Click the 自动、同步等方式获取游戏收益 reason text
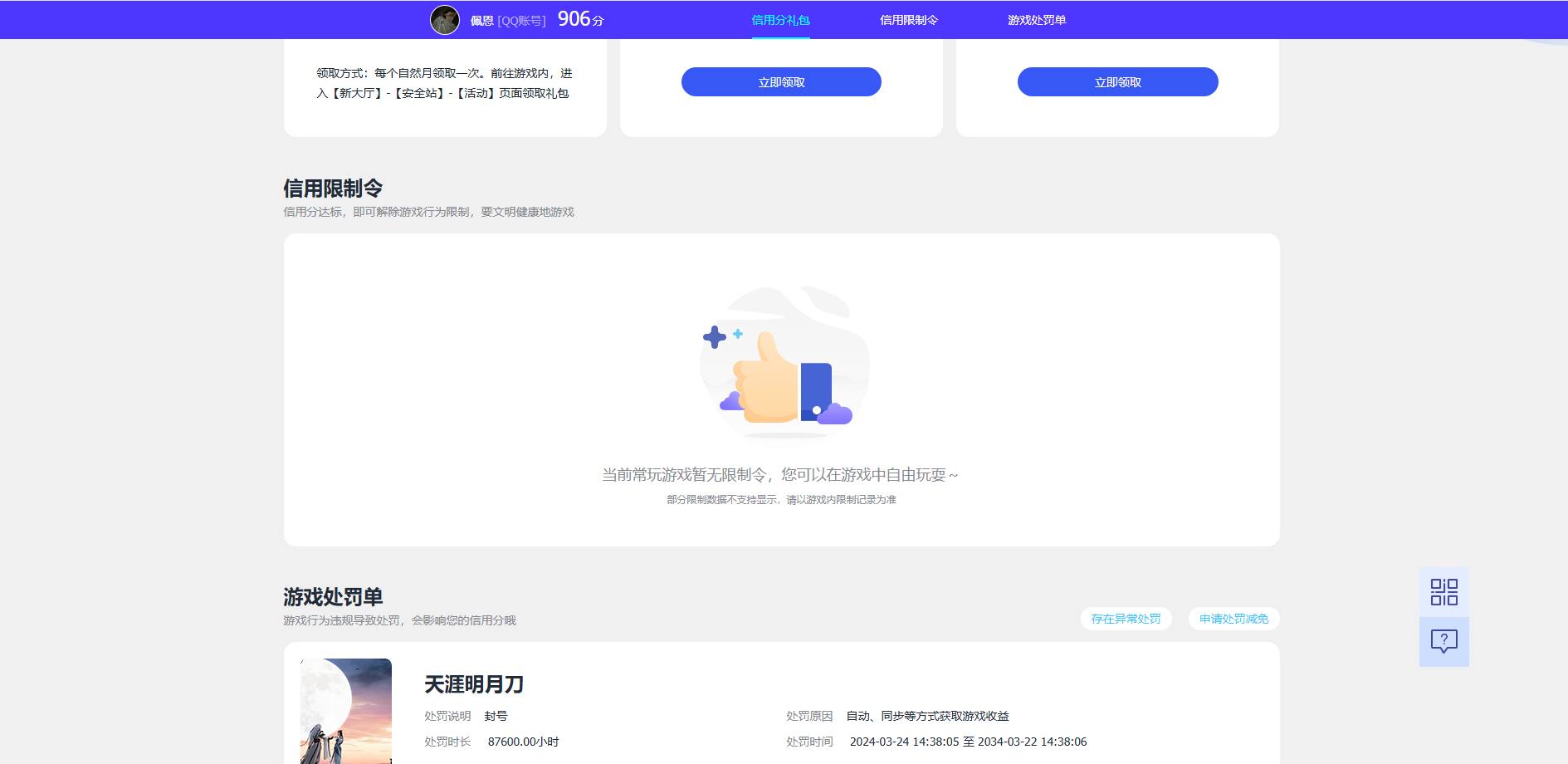The image size is (1568, 764). pos(927,716)
